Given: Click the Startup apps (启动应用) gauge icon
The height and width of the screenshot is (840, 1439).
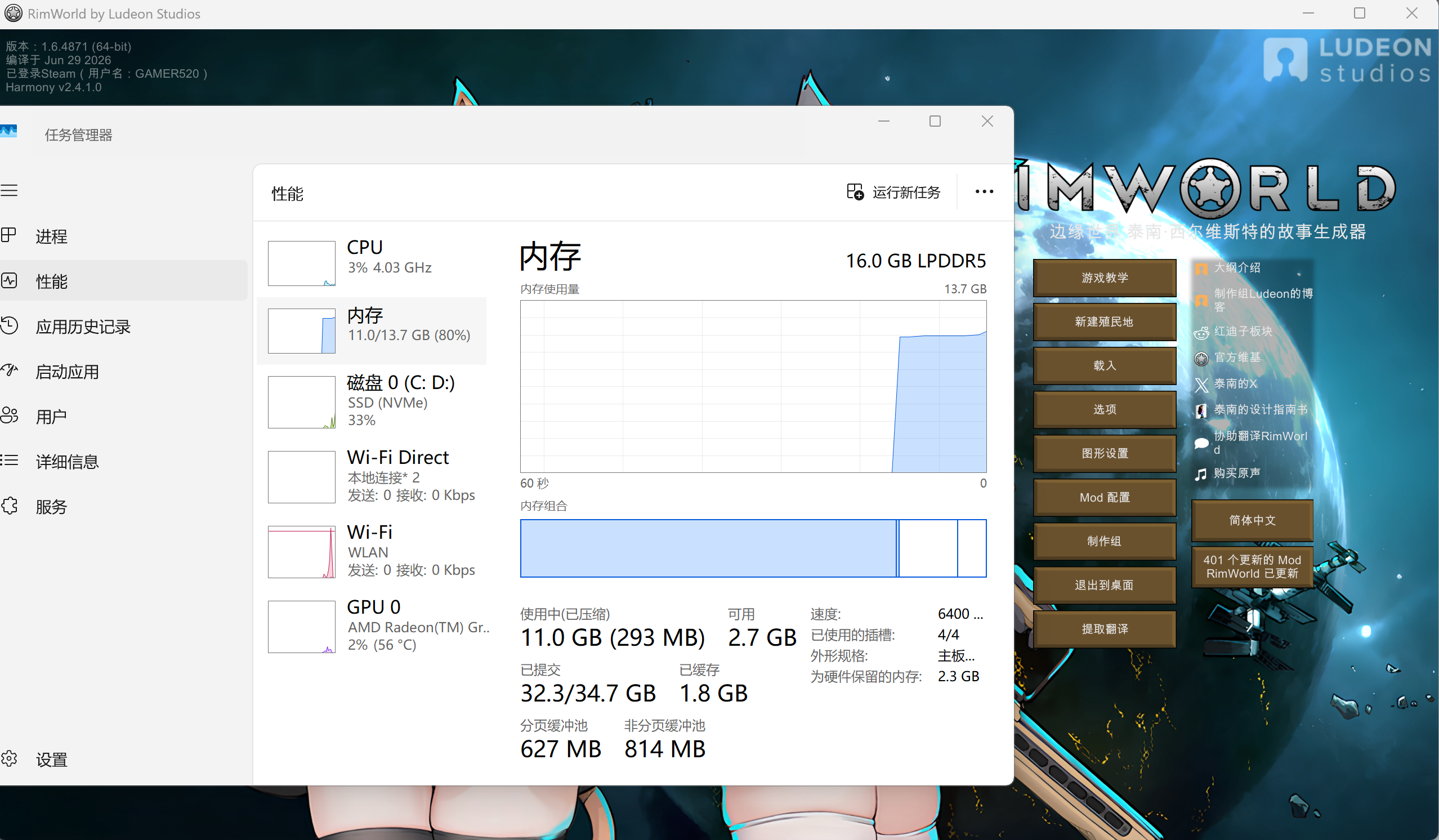Looking at the screenshot, I should pyautogui.click(x=9, y=370).
